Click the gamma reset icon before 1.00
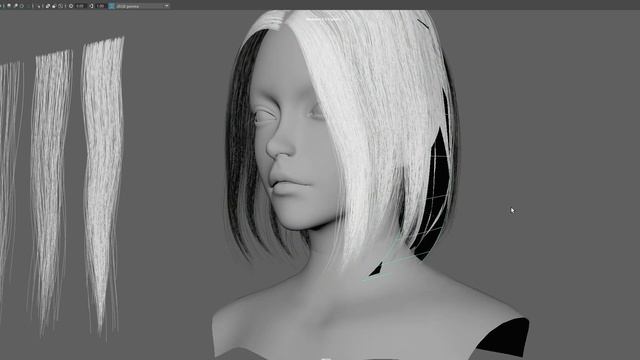Screen dimensions: 640x360 coord(91,6)
